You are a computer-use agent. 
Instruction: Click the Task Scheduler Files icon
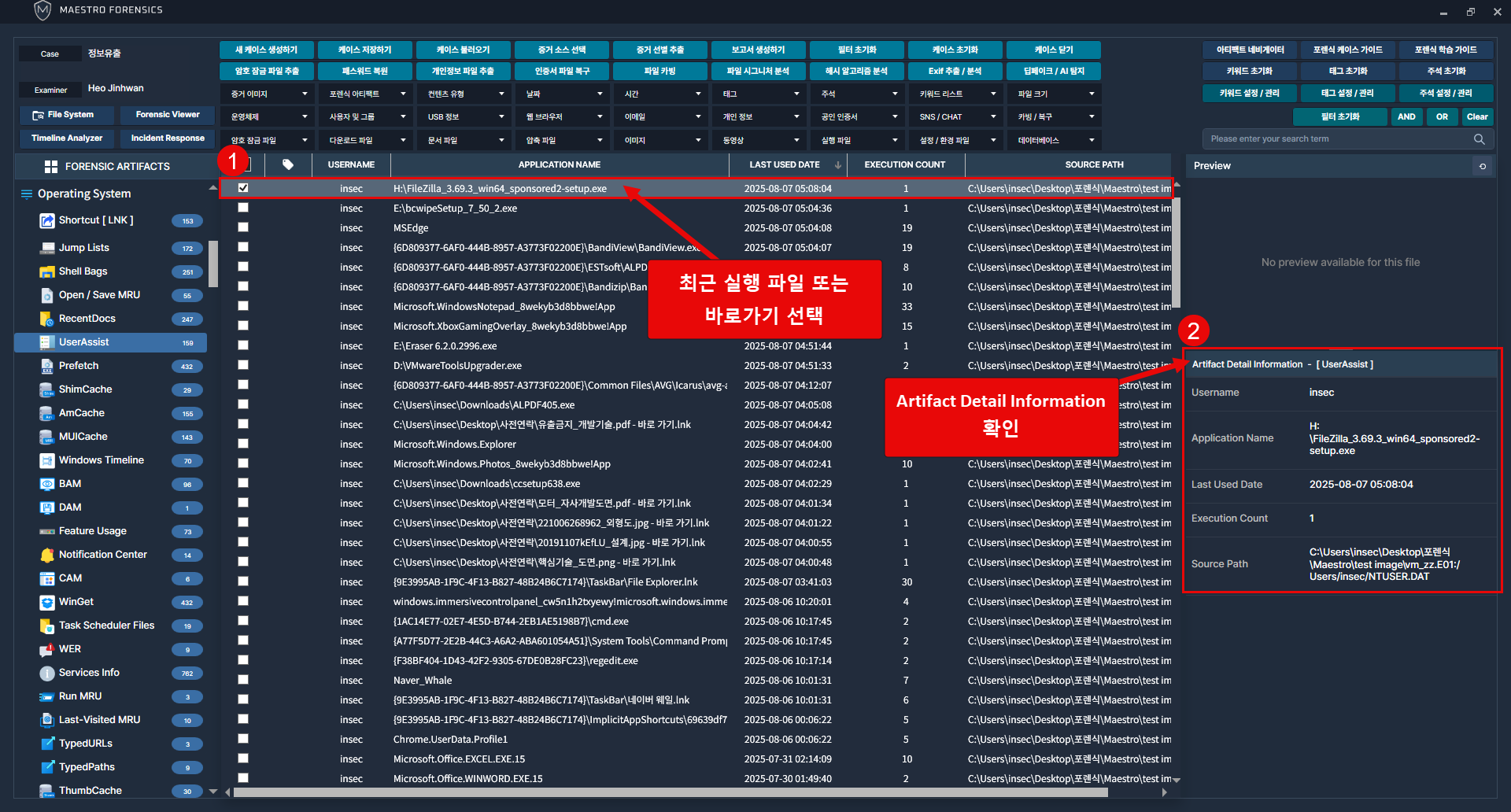[46, 626]
